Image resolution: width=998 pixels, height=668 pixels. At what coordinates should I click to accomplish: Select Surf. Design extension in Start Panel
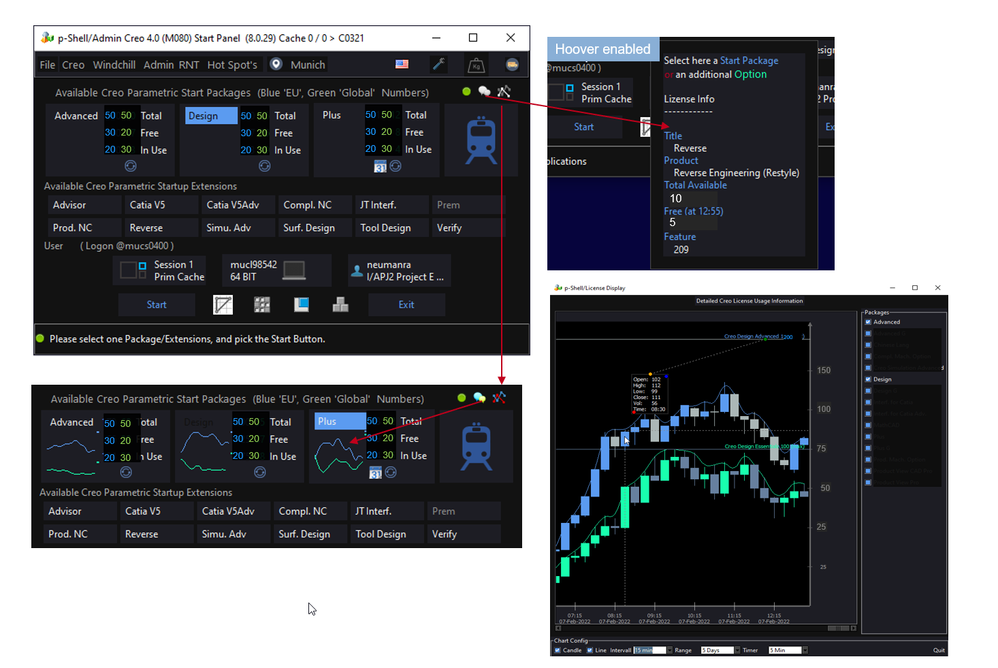tap(314, 228)
